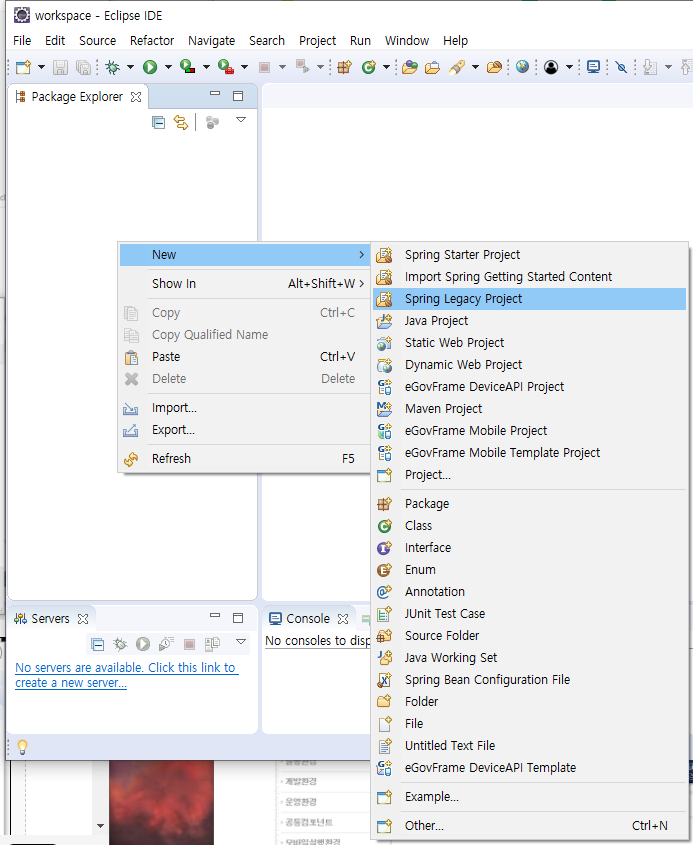Open dropdown arrow next to Run icon

click(x=168, y=67)
